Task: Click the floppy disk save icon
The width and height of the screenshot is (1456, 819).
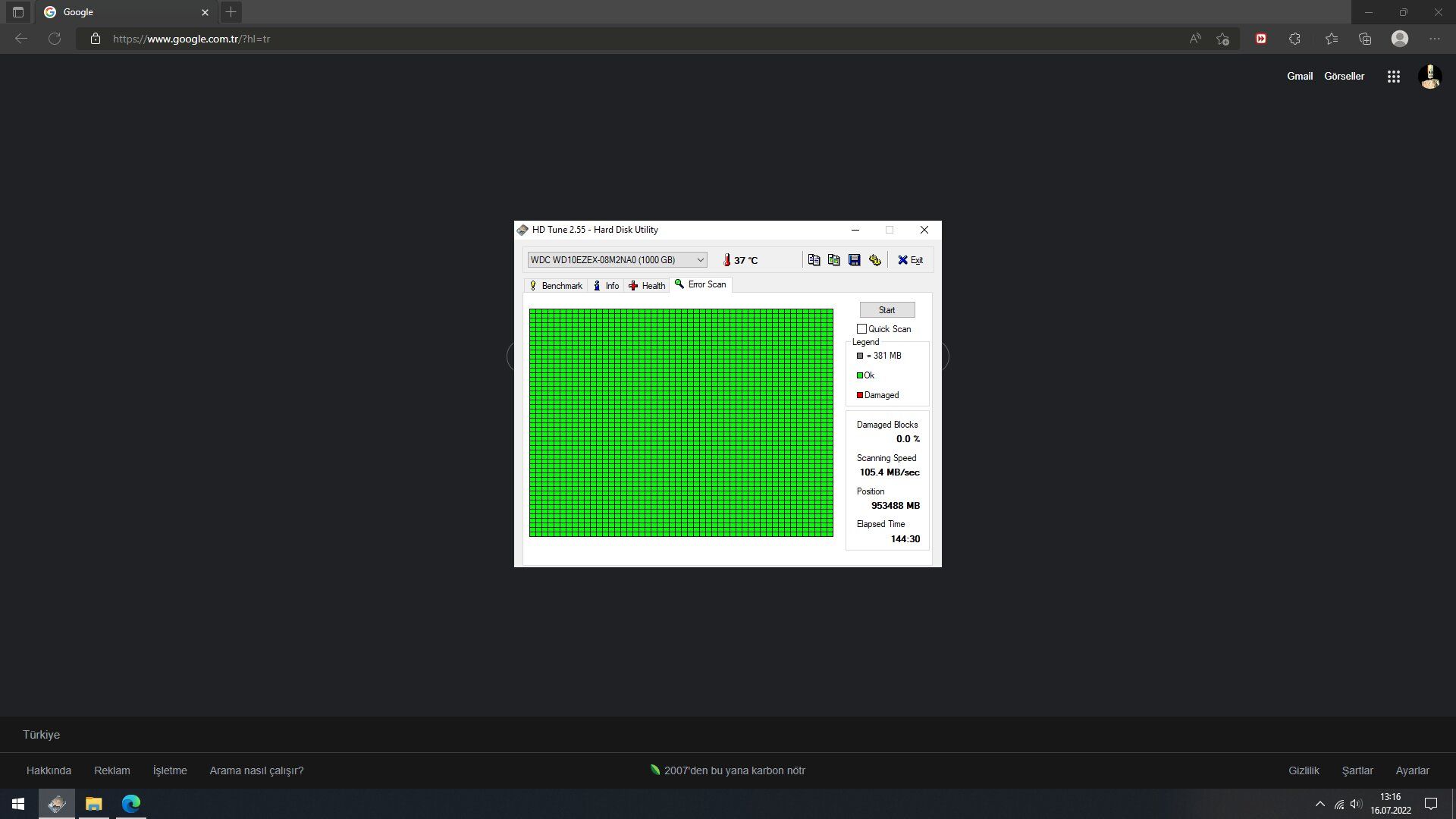Action: (855, 260)
